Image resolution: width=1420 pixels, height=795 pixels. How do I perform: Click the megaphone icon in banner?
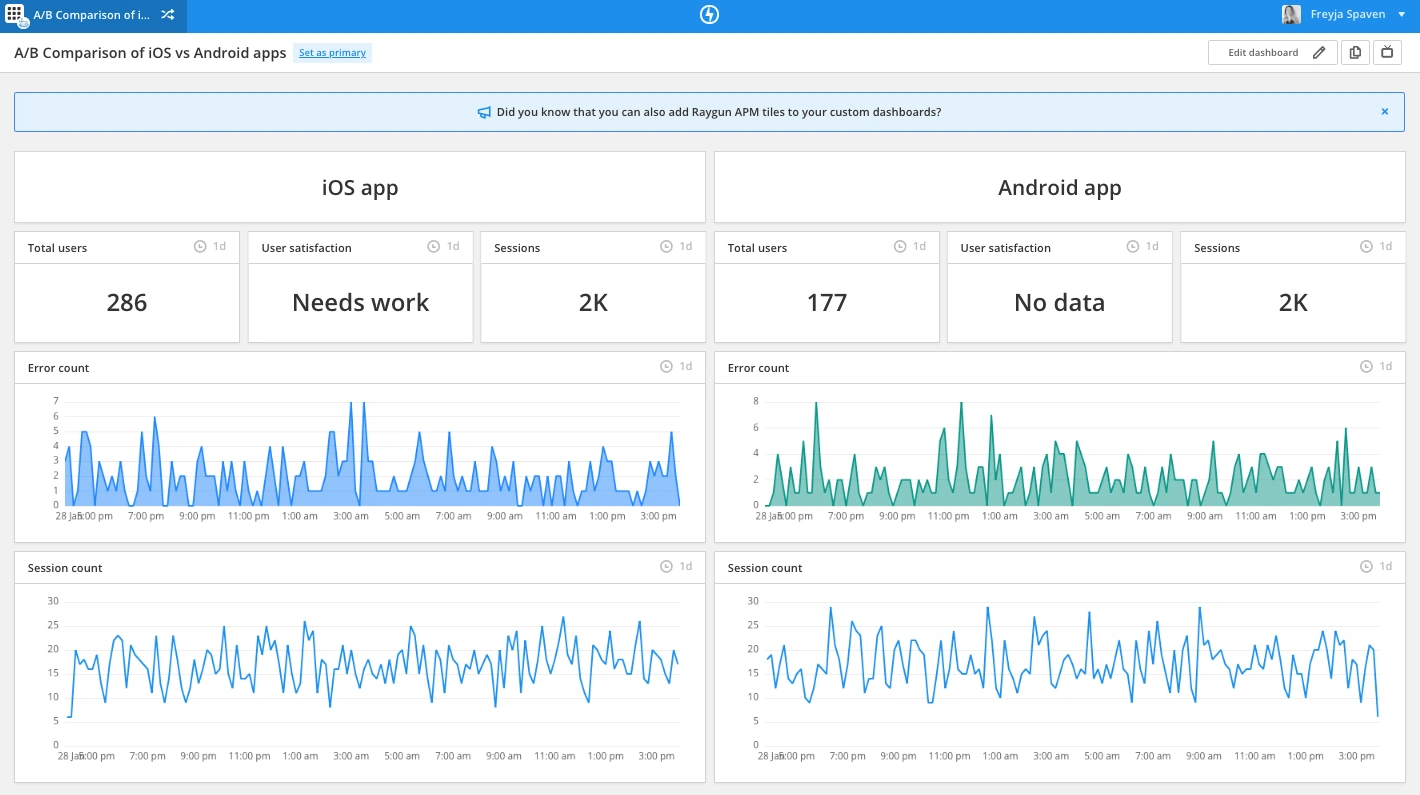pyautogui.click(x=484, y=113)
